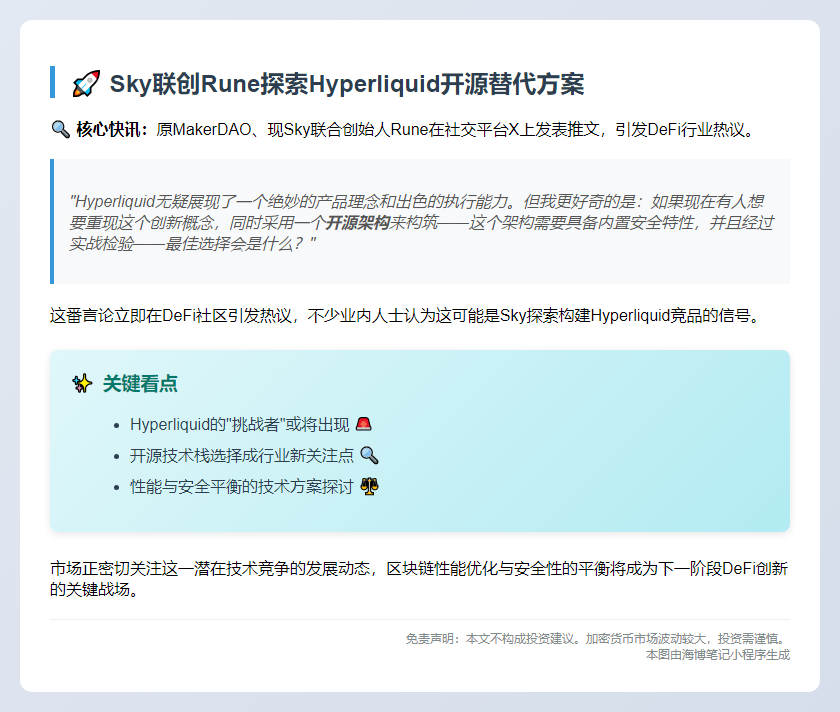Viewport: 840px width, 712px height.
Task: Click the bullet 性能与安全平衡的技术方案探讨
Action: pyautogui.click(x=242, y=486)
